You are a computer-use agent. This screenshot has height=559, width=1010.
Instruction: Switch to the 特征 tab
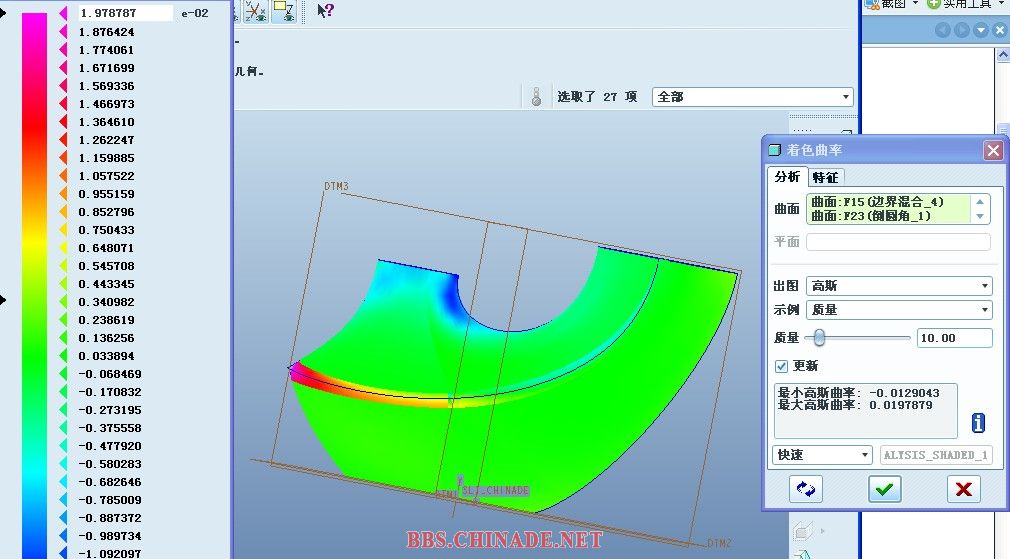[x=825, y=177]
